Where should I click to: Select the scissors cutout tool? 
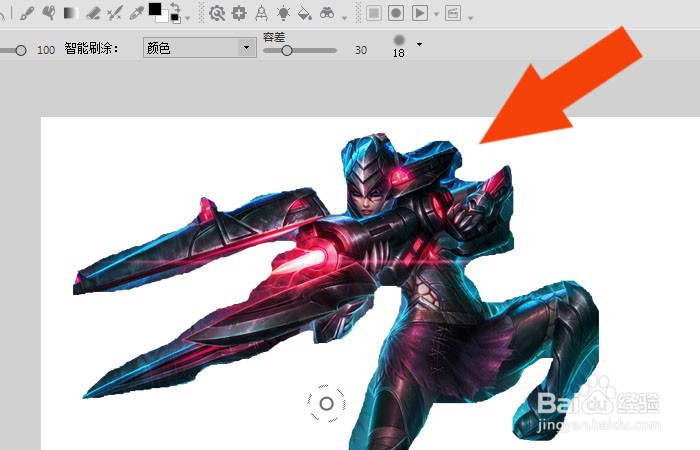pos(114,13)
